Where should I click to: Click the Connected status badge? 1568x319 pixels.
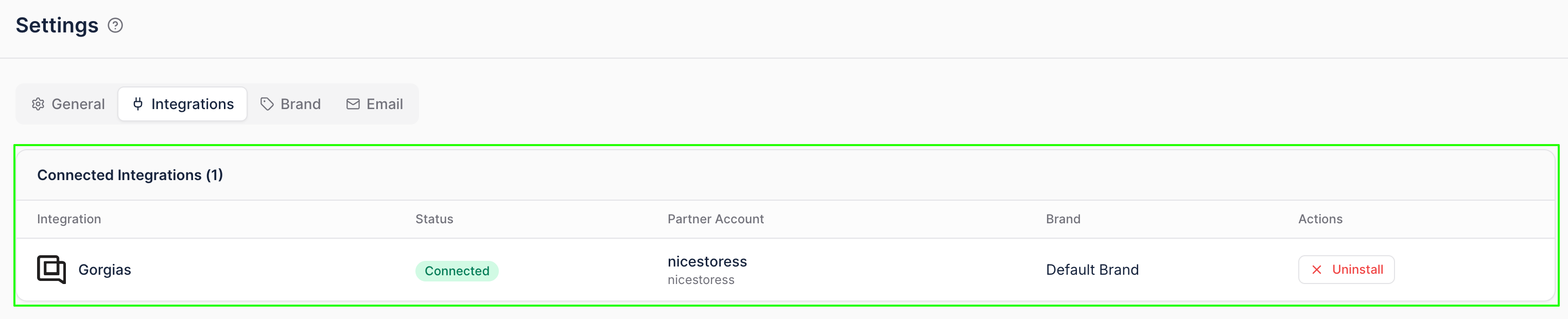point(457,271)
